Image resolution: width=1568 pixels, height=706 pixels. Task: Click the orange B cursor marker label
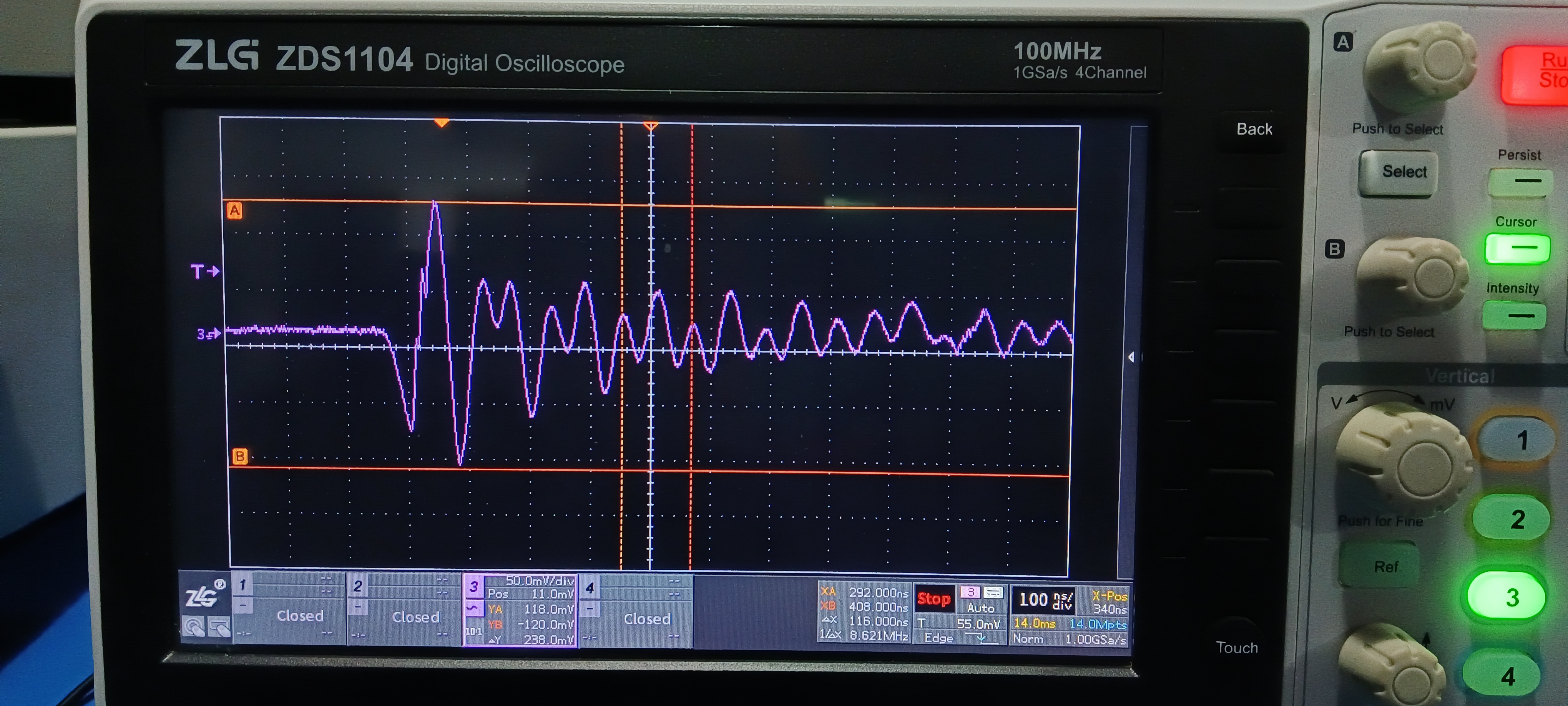tap(240, 456)
